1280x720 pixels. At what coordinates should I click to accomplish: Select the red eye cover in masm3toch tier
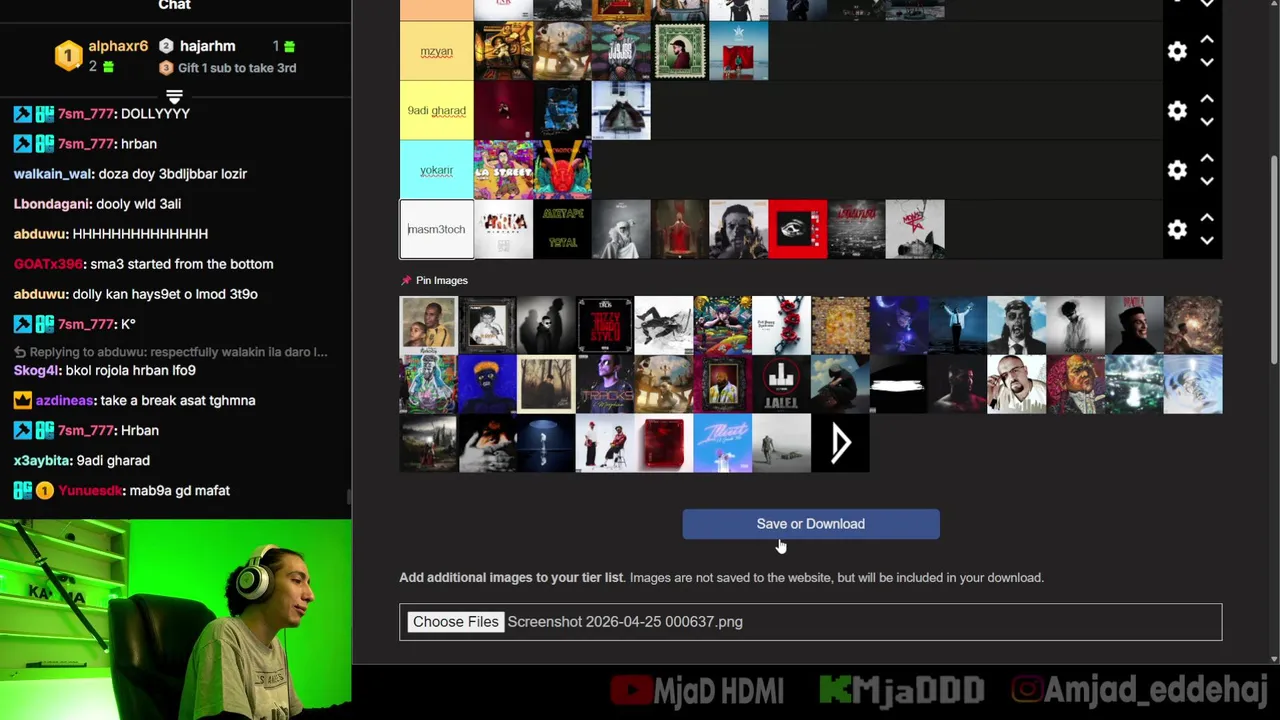(x=797, y=229)
